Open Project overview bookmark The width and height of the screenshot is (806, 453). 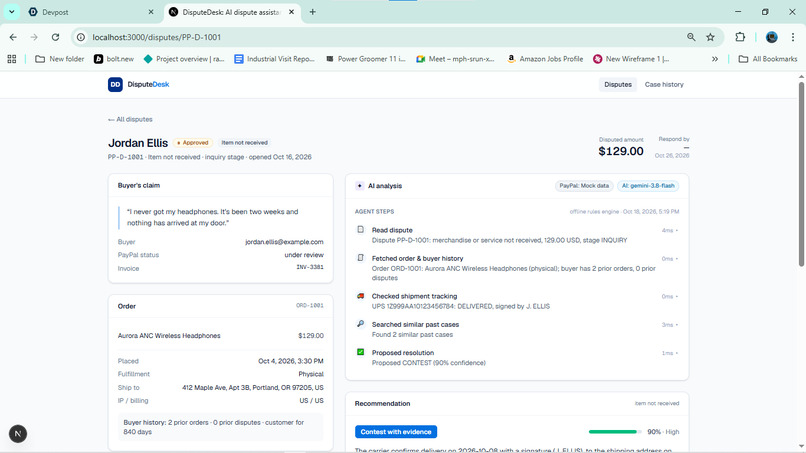pyautogui.click(x=184, y=59)
